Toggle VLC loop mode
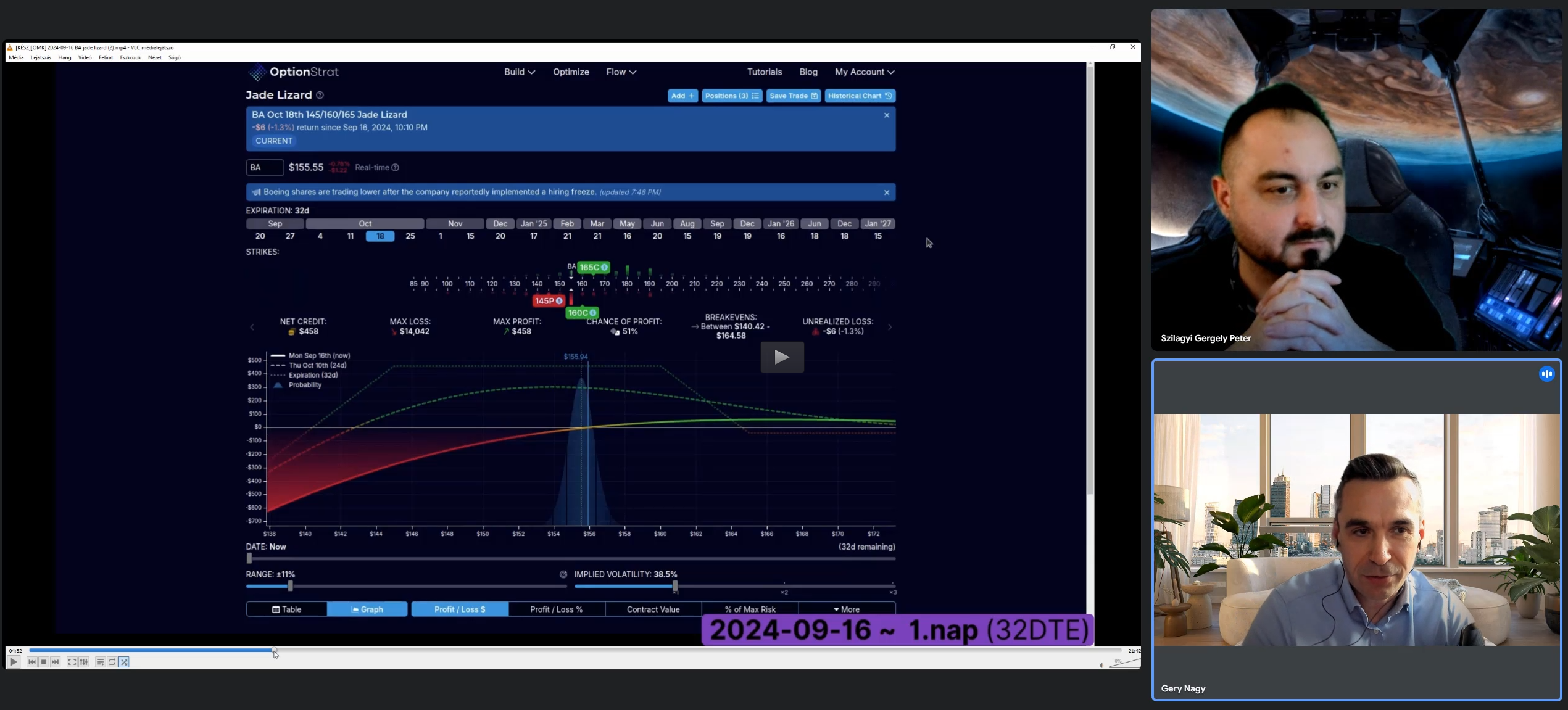Screen dimensions: 1568x710 pyautogui.click(x=112, y=662)
